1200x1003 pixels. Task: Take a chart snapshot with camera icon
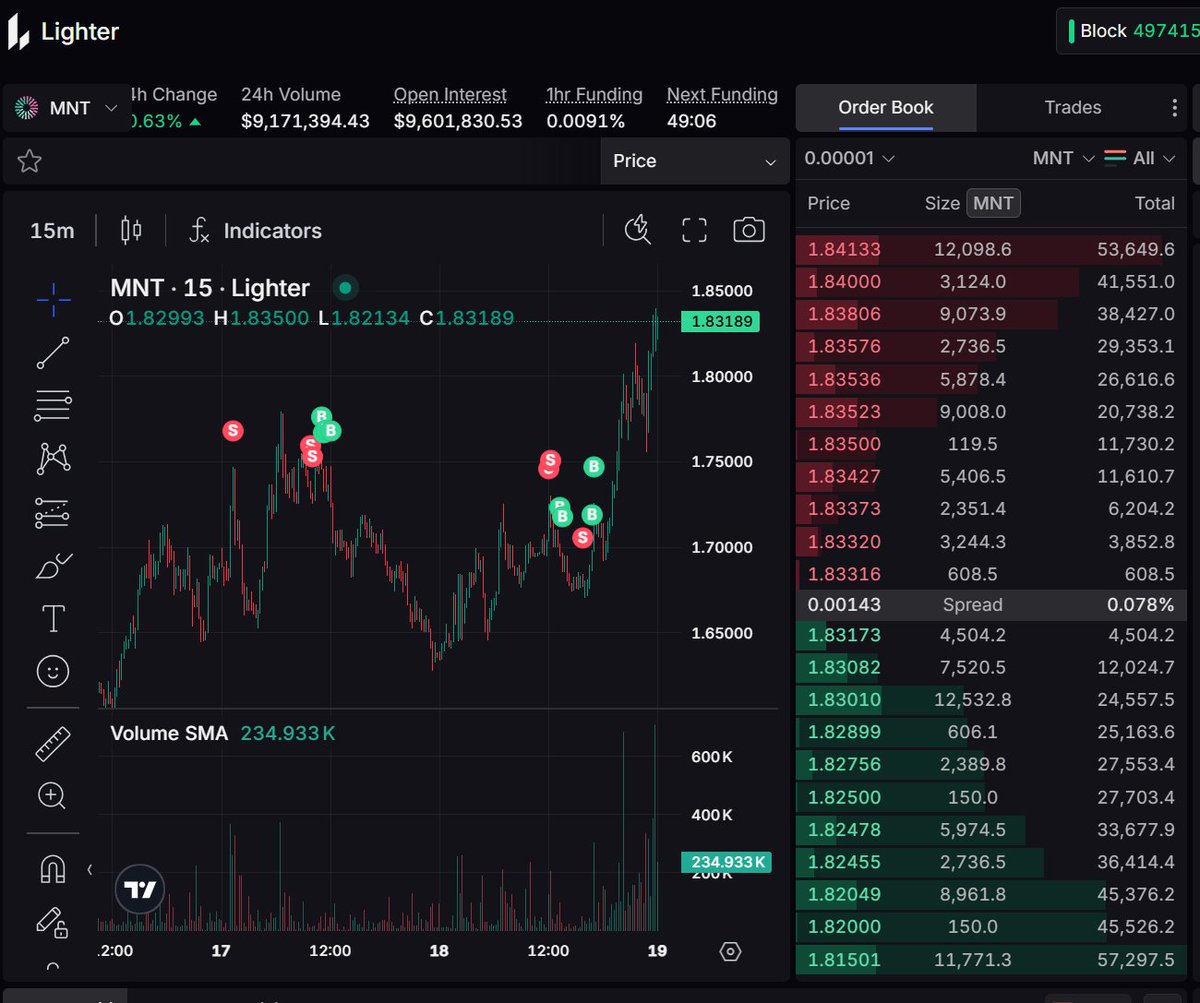tap(749, 230)
